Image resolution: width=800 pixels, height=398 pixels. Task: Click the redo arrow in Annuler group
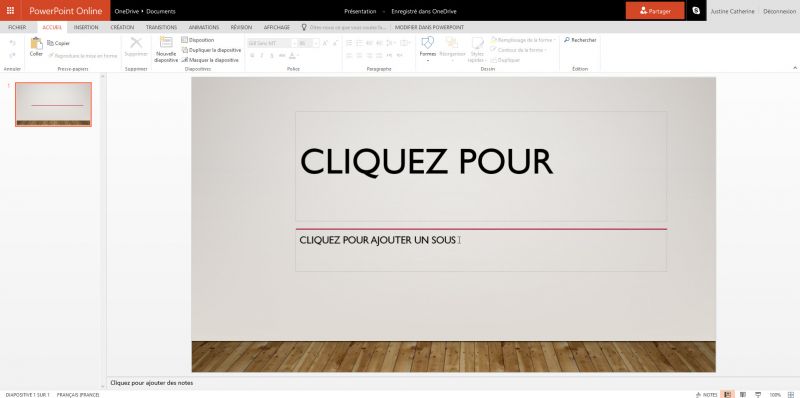click(12, 56)
